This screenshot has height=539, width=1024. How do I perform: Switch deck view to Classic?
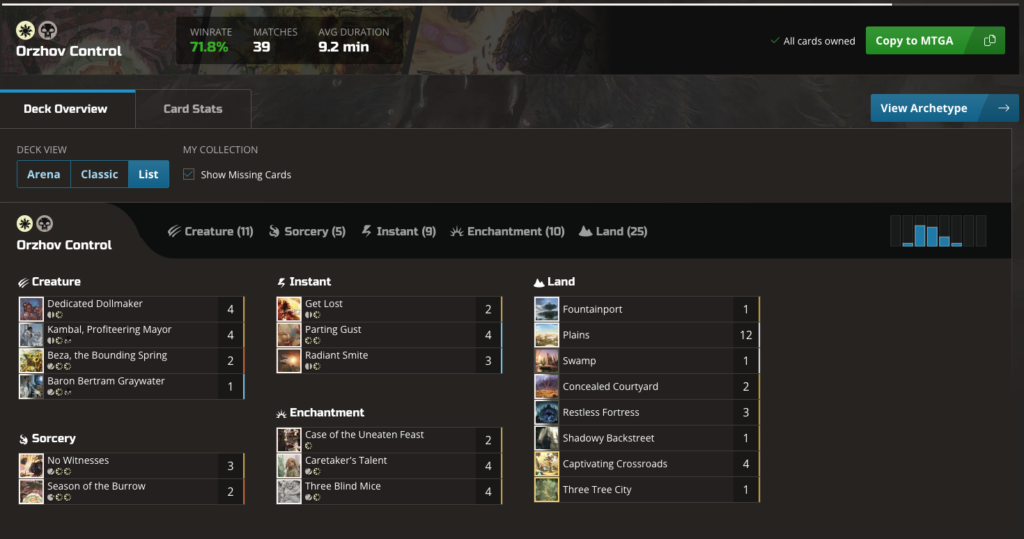click(99, 174)
